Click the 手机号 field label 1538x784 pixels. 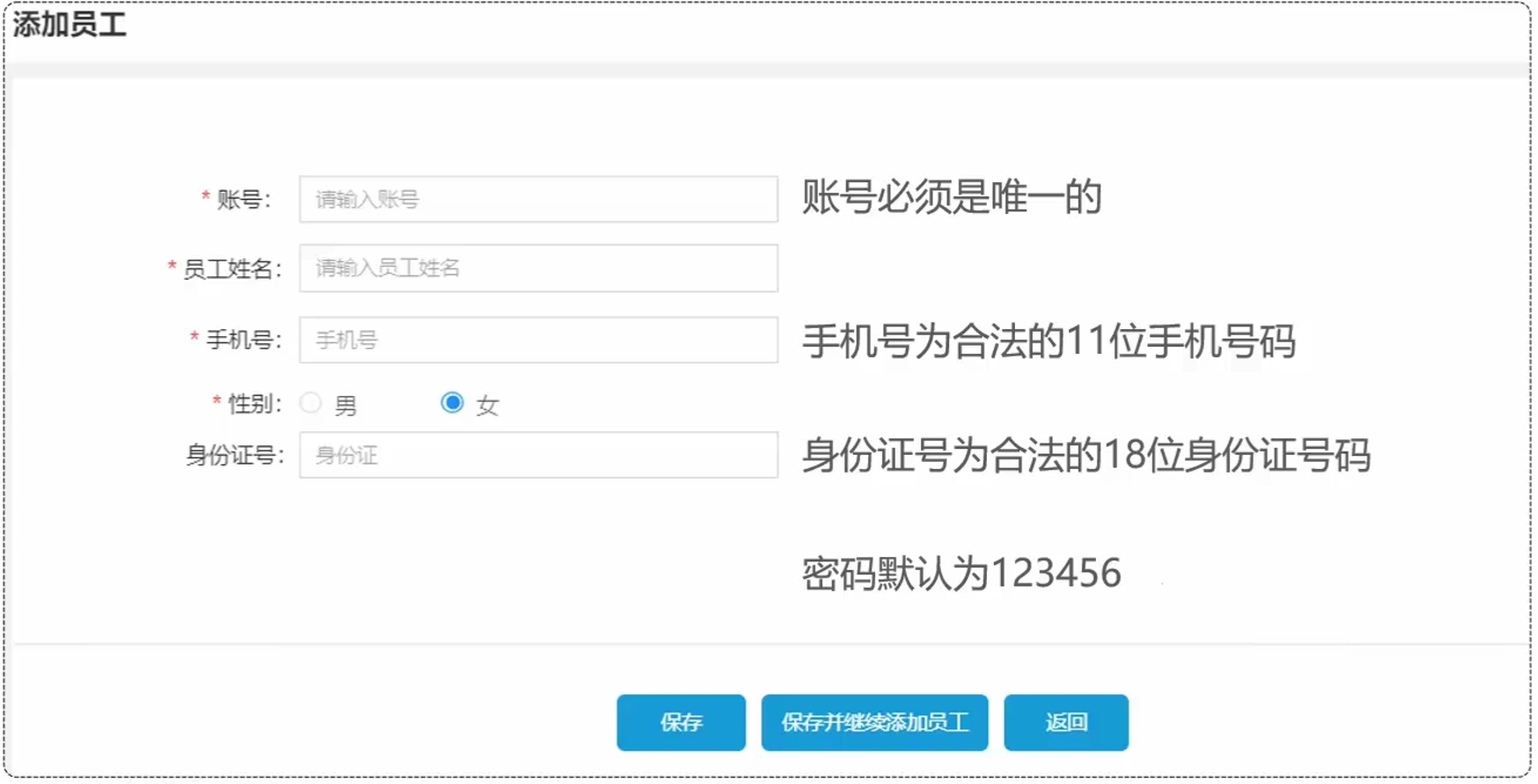click(x=242, y=341)
